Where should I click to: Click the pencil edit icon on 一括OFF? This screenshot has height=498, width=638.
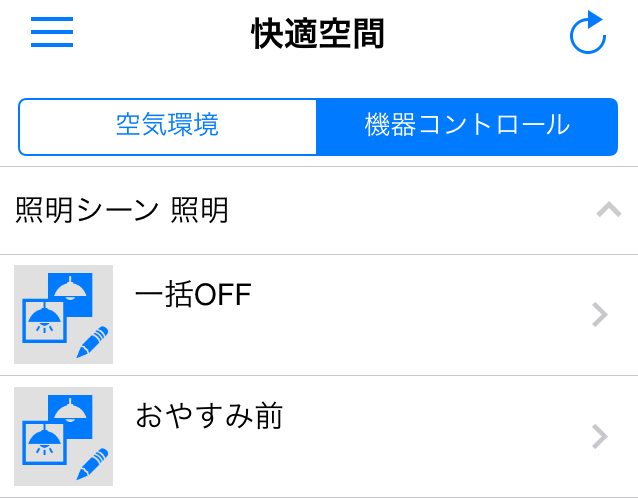[93, 342]
